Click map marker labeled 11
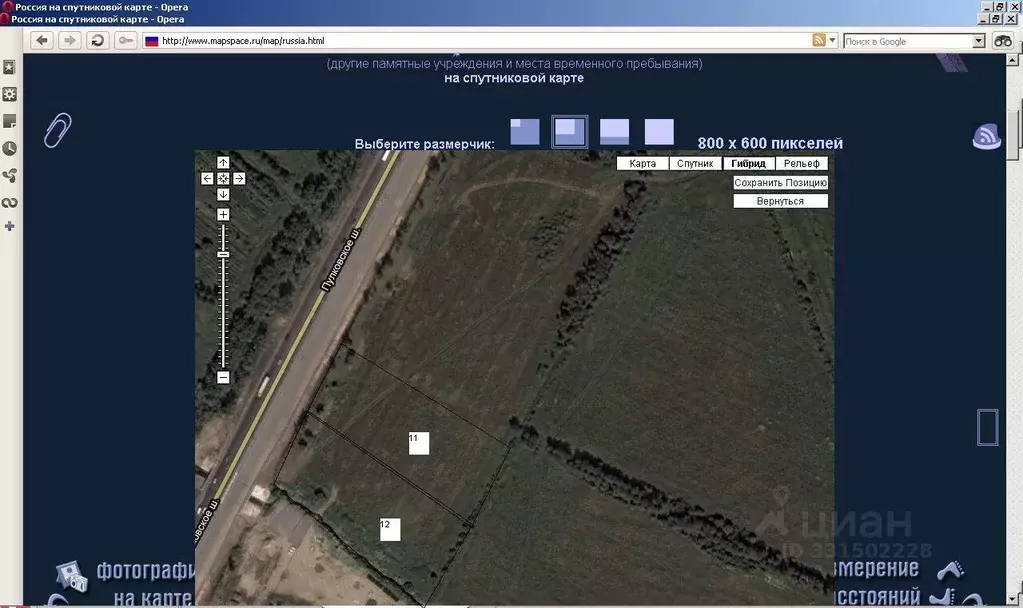The width and height of the screenshot is (1023, 608). pyautogui.click(x=419, y=443)
